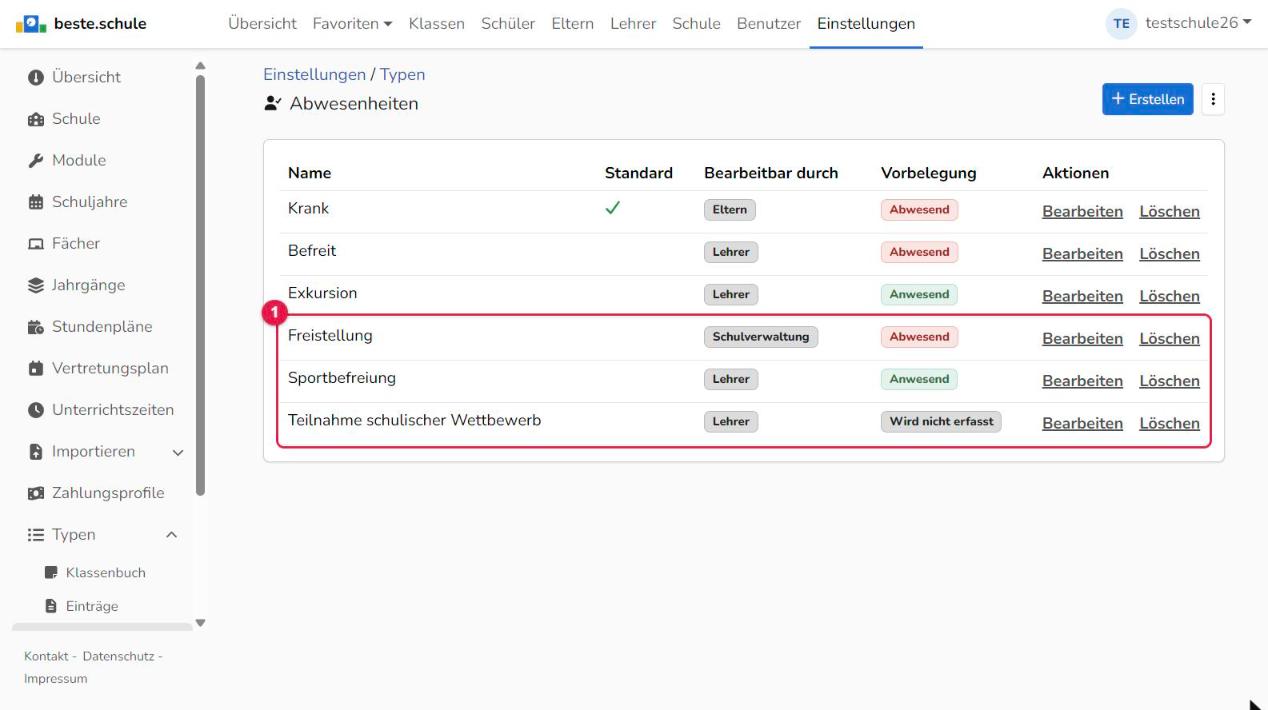Screen dimensions: 1268x710
Task: Edit the Krank absence type
Action: 1082,212
